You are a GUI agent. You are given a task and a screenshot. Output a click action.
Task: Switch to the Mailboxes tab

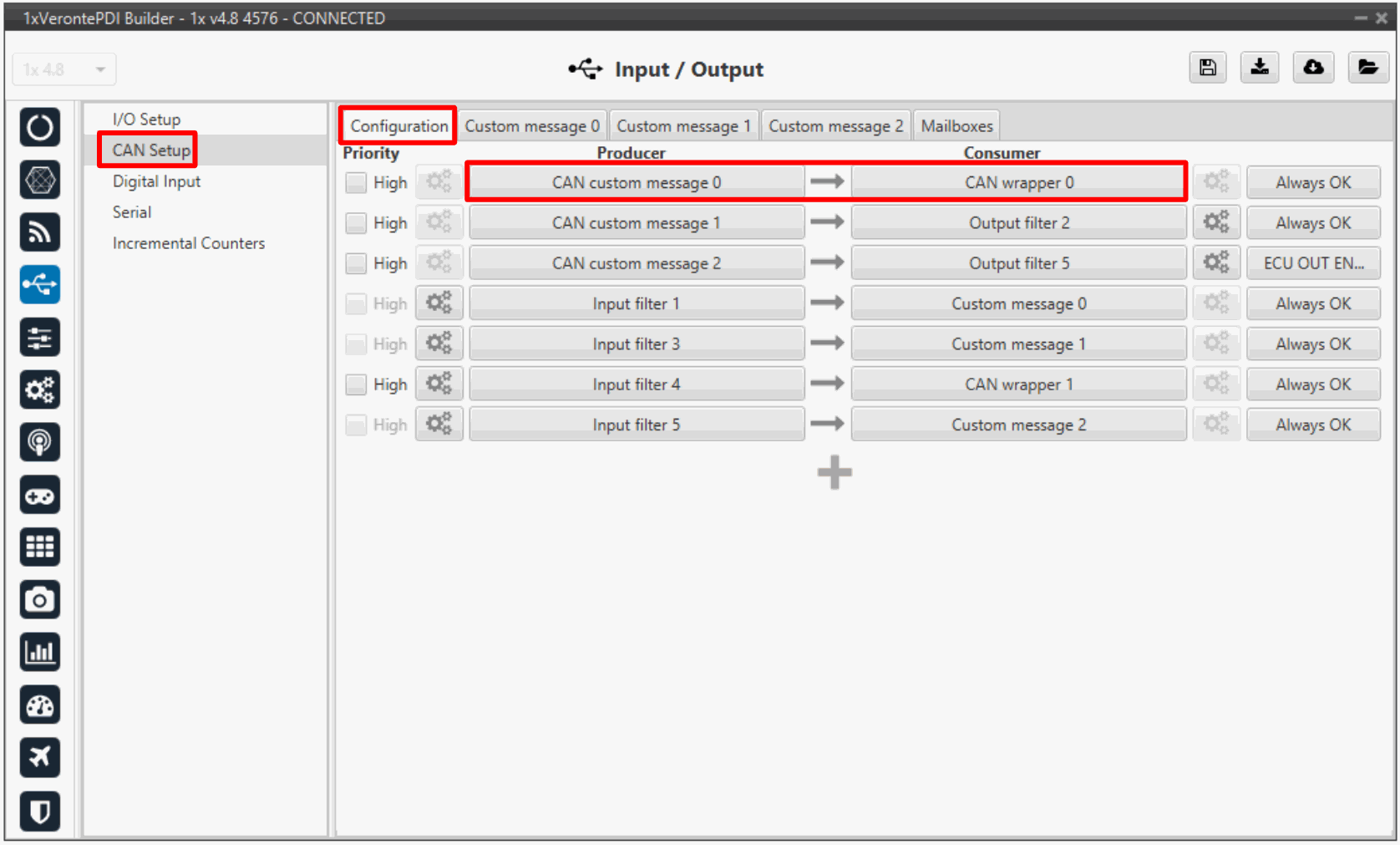point(956,126)
